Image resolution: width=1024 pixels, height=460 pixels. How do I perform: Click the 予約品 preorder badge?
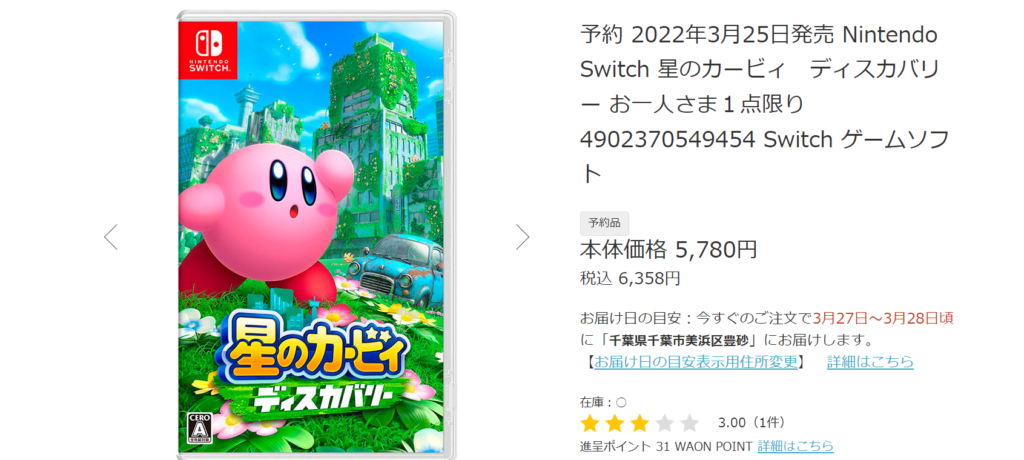(605, 223)
